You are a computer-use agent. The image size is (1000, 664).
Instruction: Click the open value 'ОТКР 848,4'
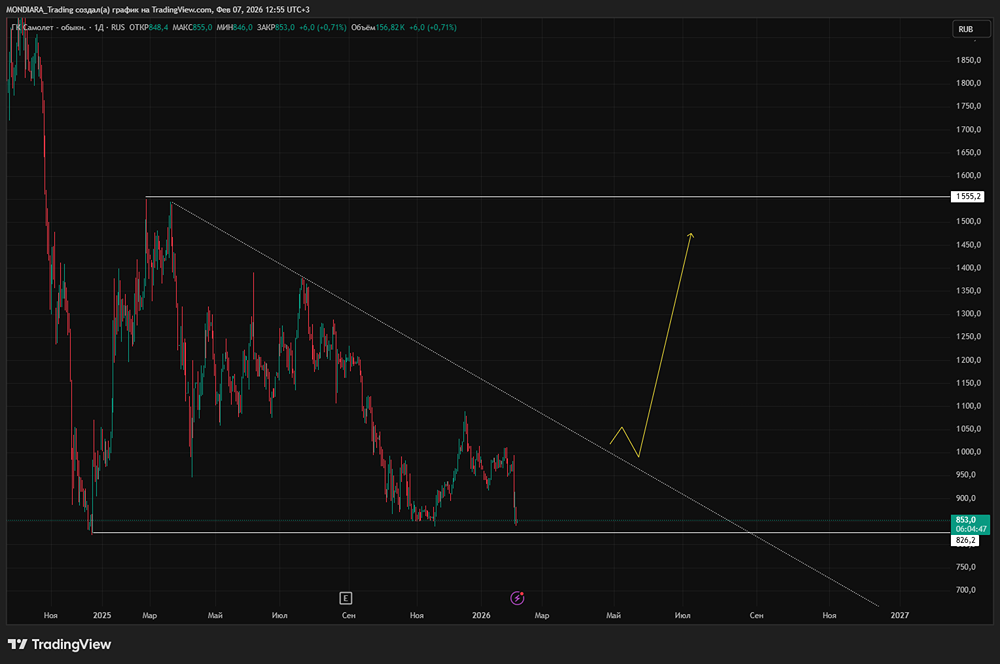(x=149, y=27)
